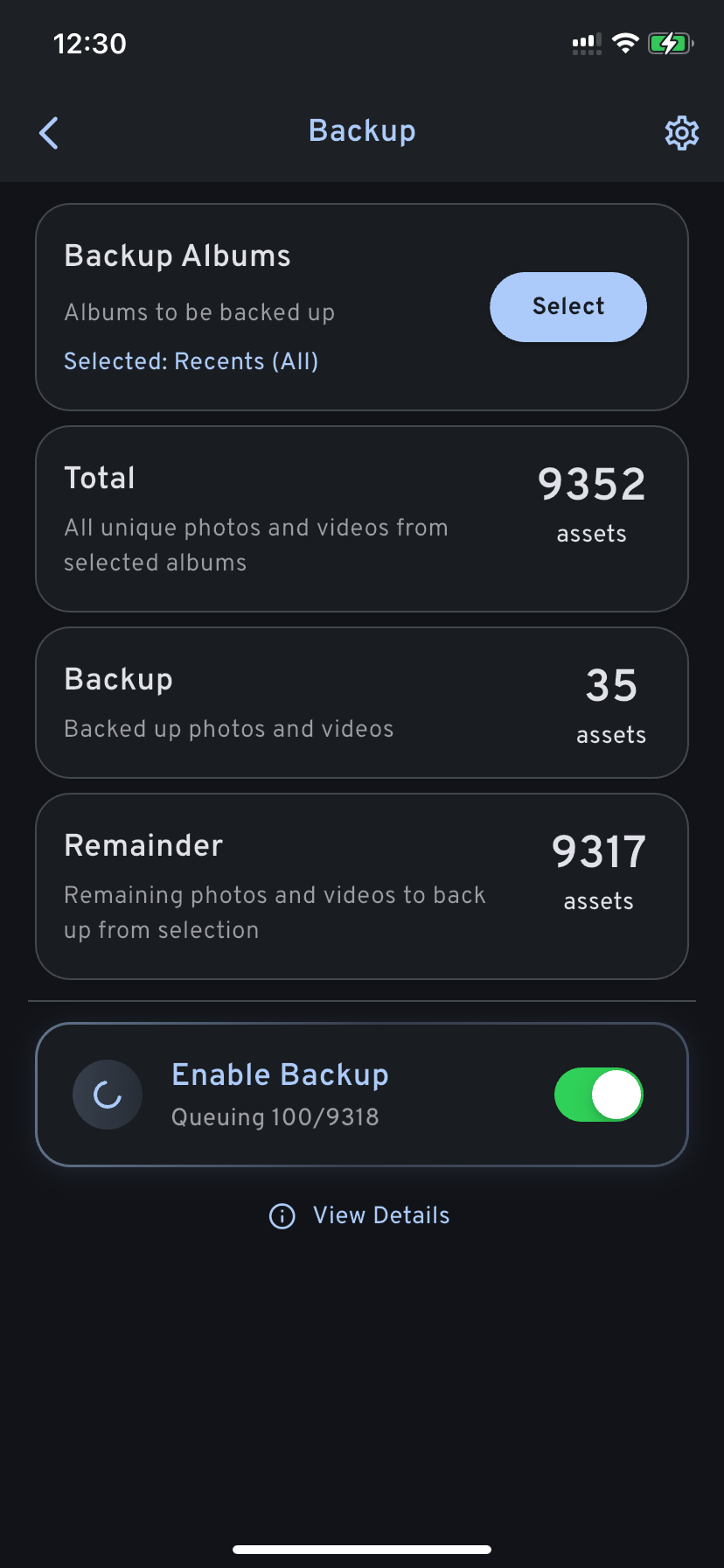Click the 9317 remaining assets count
This screenshot has width=724, height=1568.
pos(599,852)
